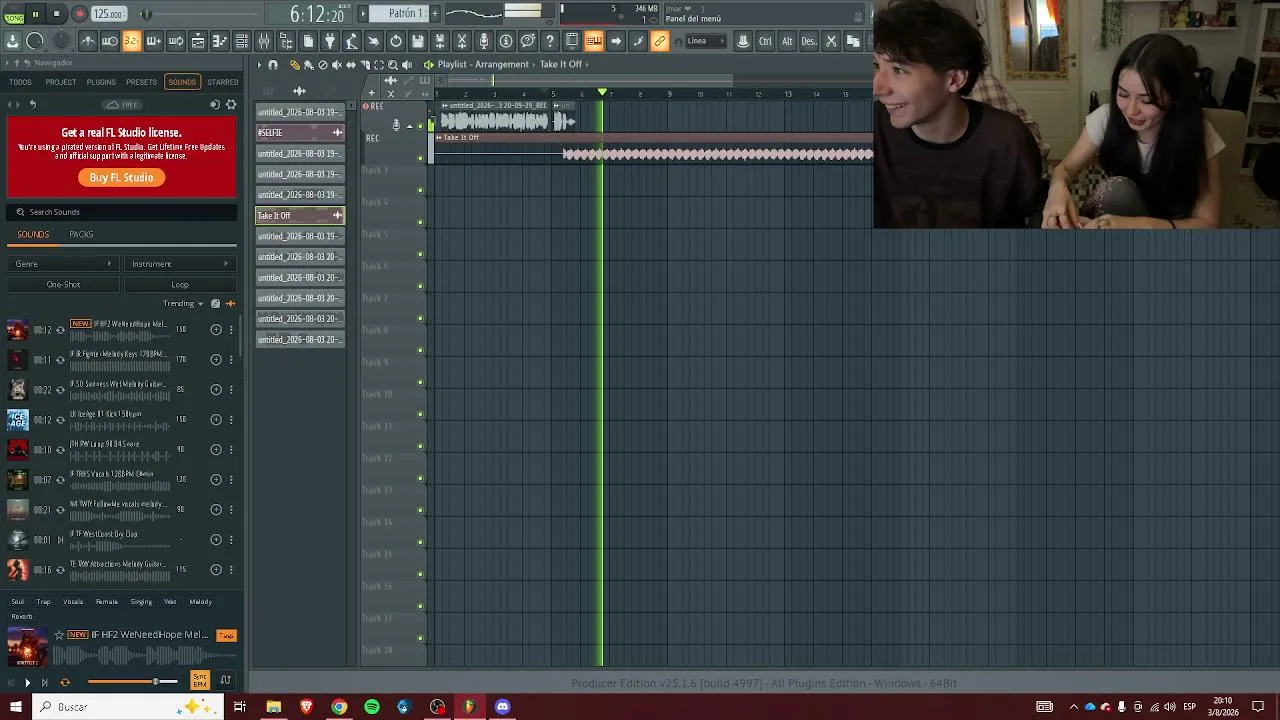Select the pencil draw tool in playlist
Image resolution: width=1280 pixels, height=720 pixels.
294,64
